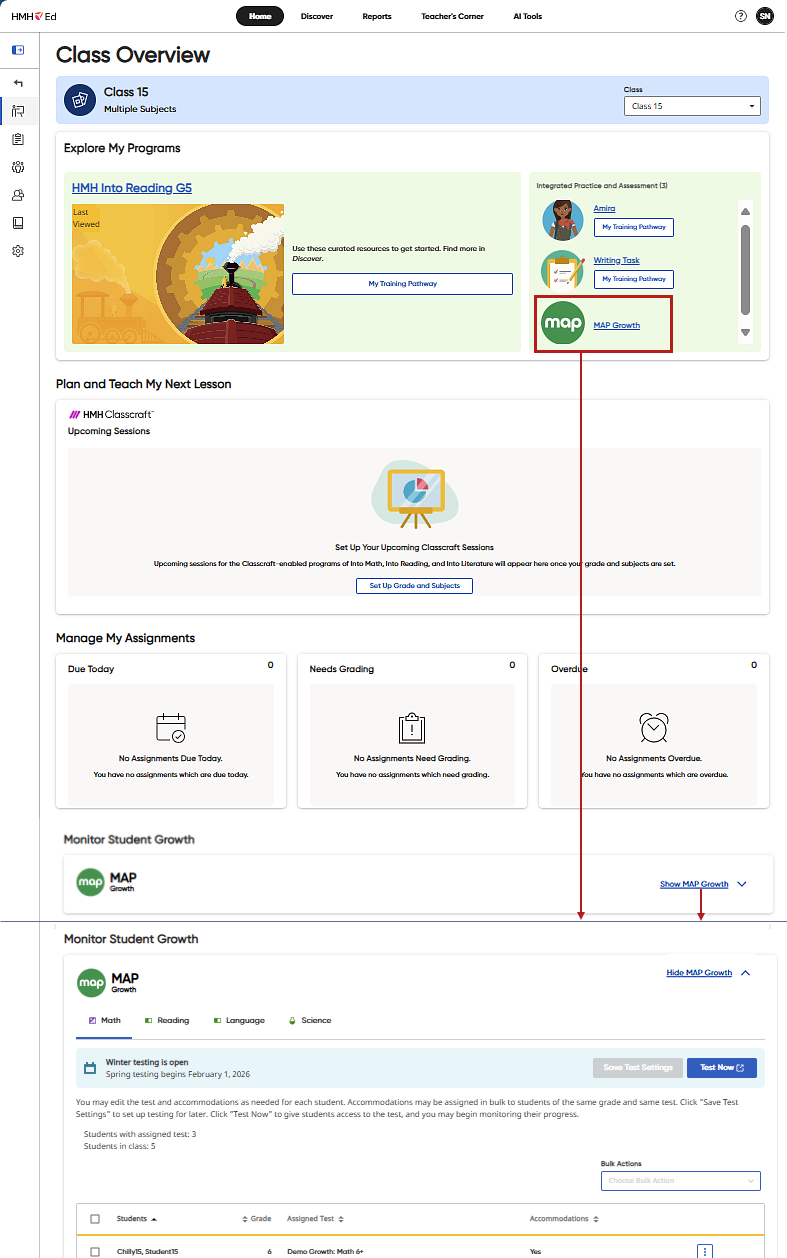Open the community groups icon in sidebar

[x=18, y=166]
